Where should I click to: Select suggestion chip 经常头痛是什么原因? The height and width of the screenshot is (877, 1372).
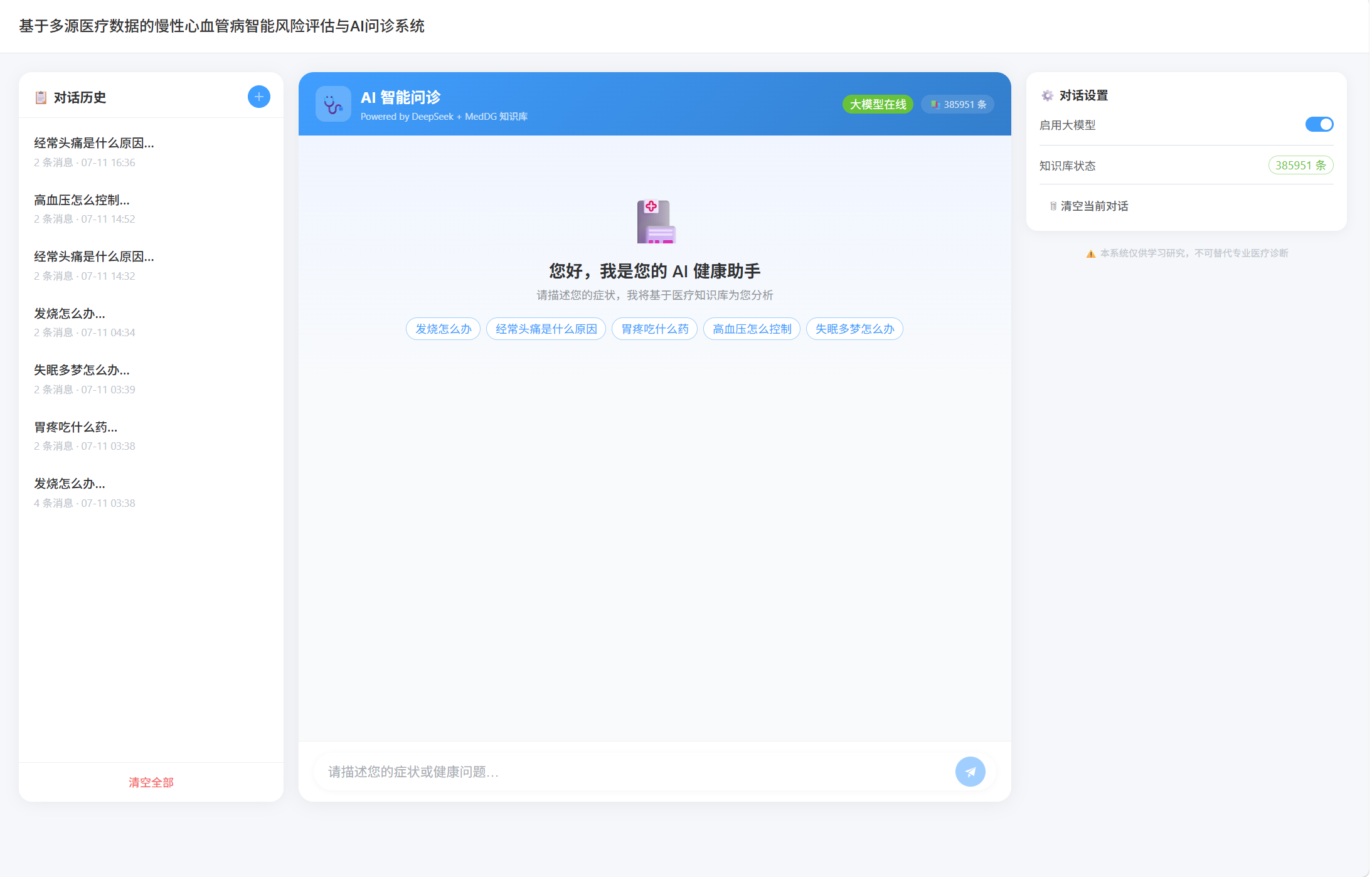(x=546, y=329)
